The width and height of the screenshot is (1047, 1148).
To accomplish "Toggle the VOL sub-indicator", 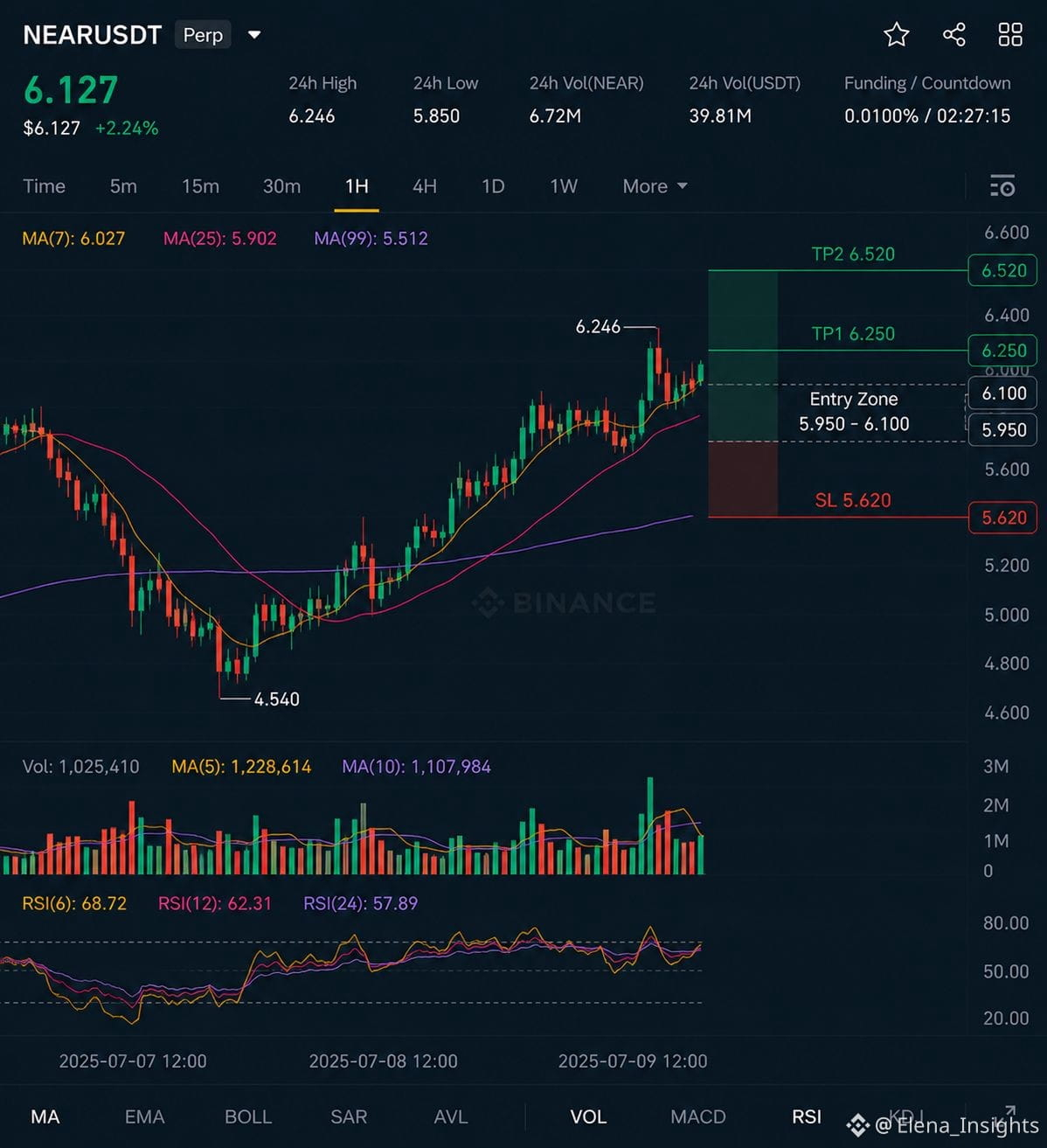I will point(588,1117).
